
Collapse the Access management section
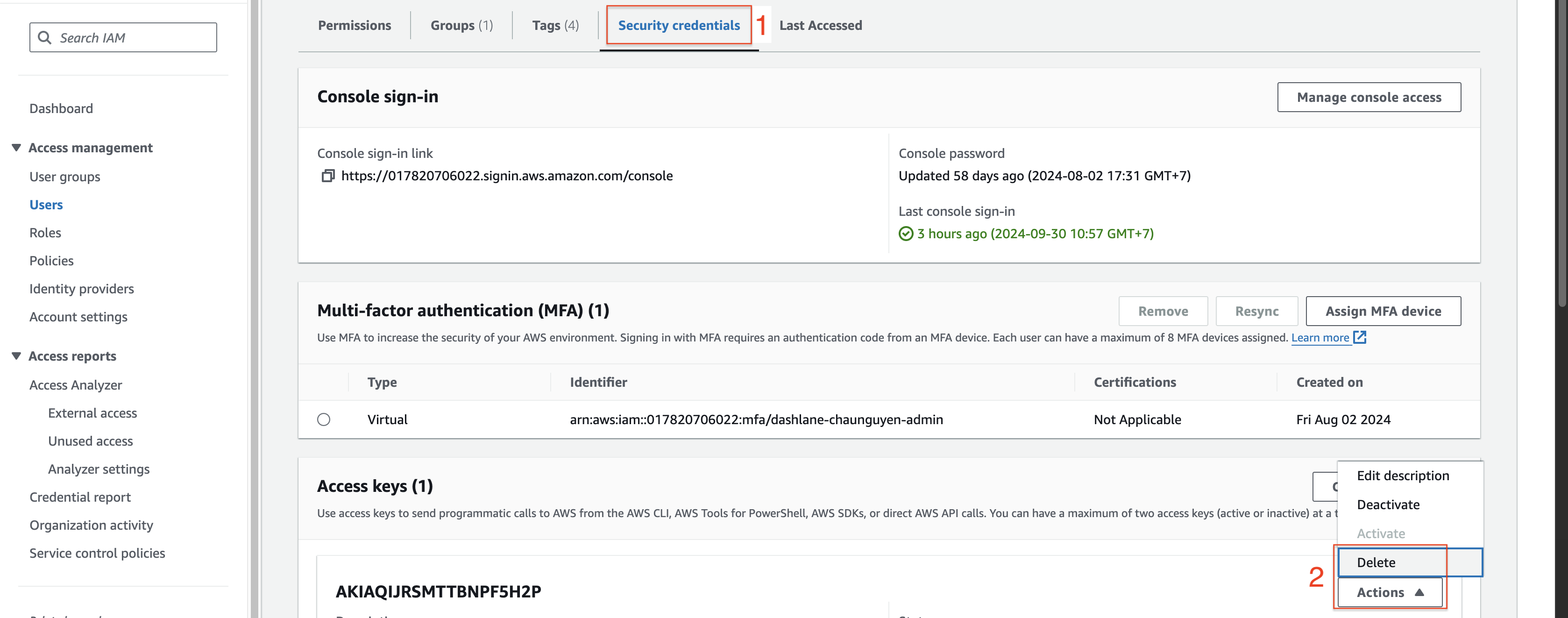(x=16, y=148)
